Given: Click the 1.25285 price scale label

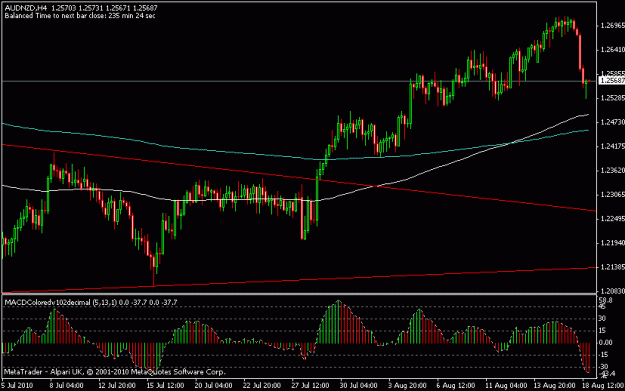Looking at the screenshot, I should 612,98.
